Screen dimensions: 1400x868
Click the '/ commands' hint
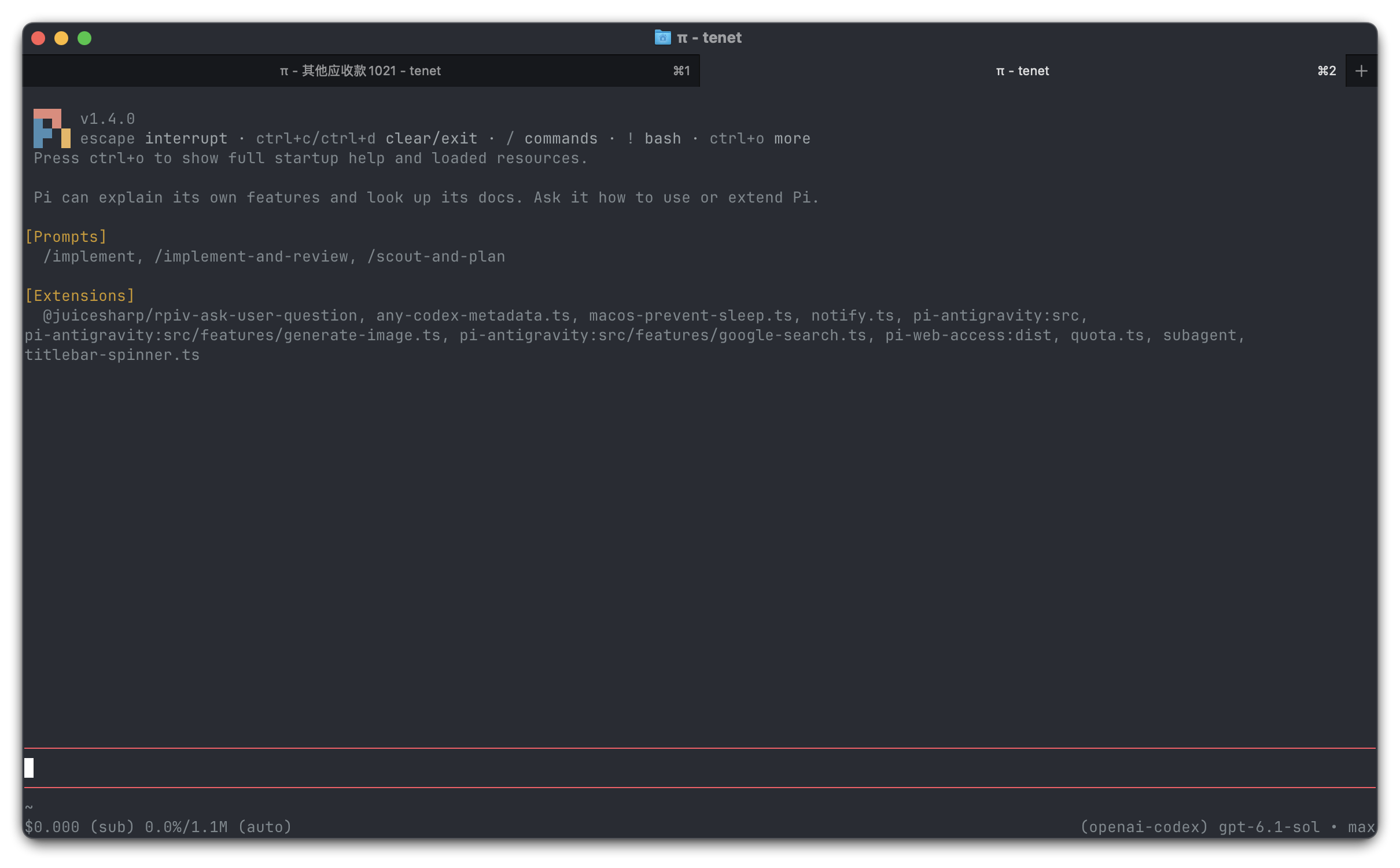pos(552,138)
